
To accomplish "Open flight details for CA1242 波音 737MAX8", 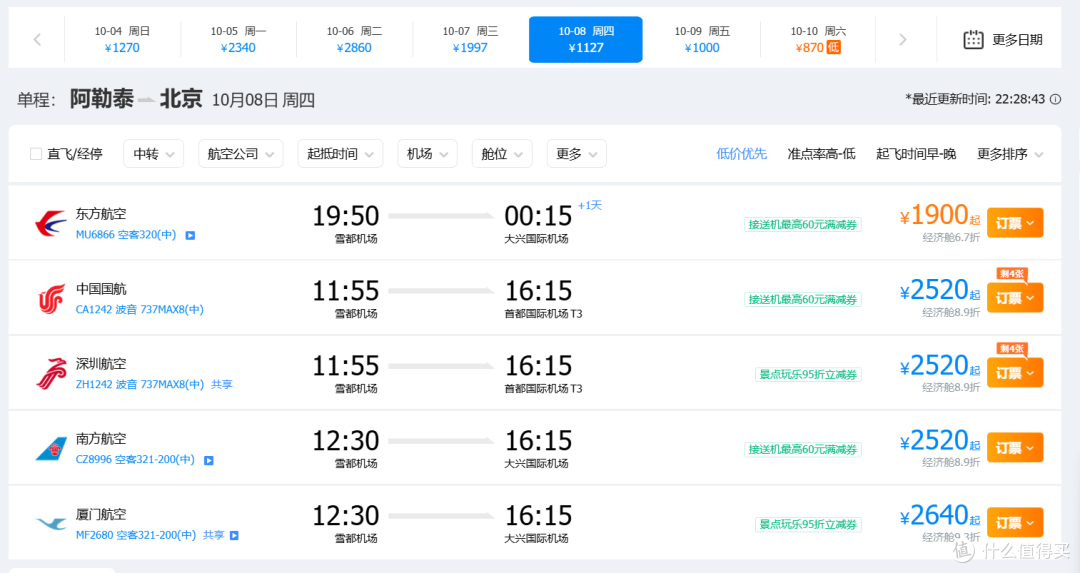I will coord(140,310).
